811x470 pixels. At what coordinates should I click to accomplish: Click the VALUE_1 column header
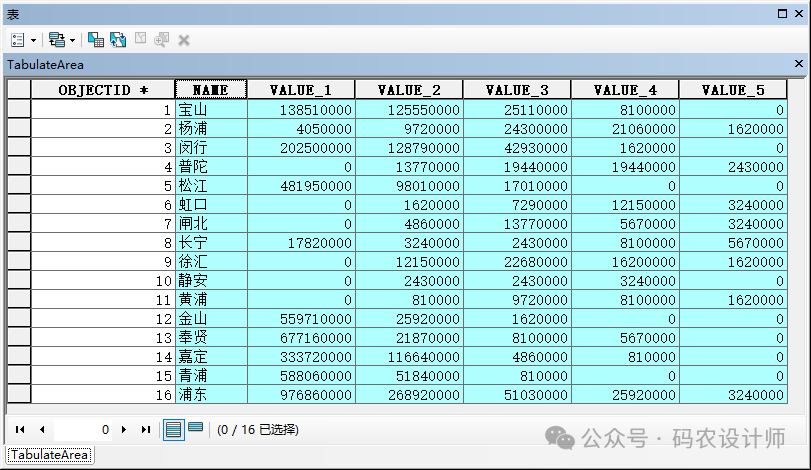click(x=301, y=90)
